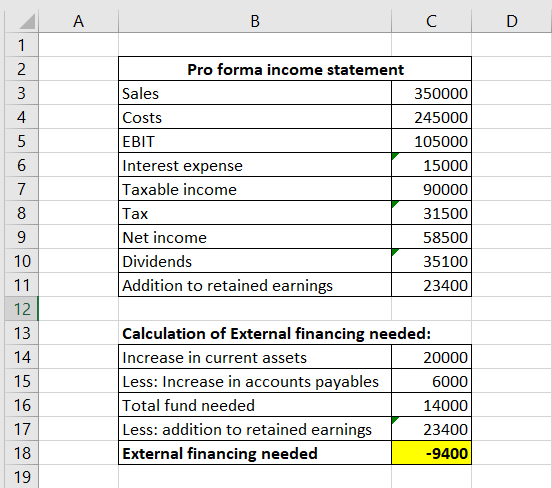Select column A header
This screenshot has width=552, height=488.
coord(79,21)
